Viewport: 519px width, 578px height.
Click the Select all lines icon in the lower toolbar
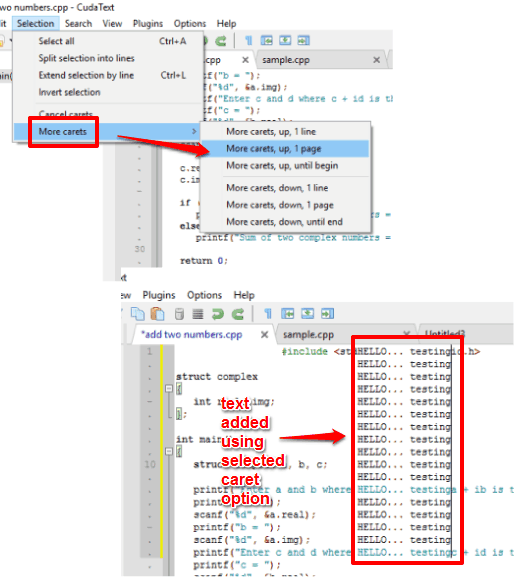point(198,314)
